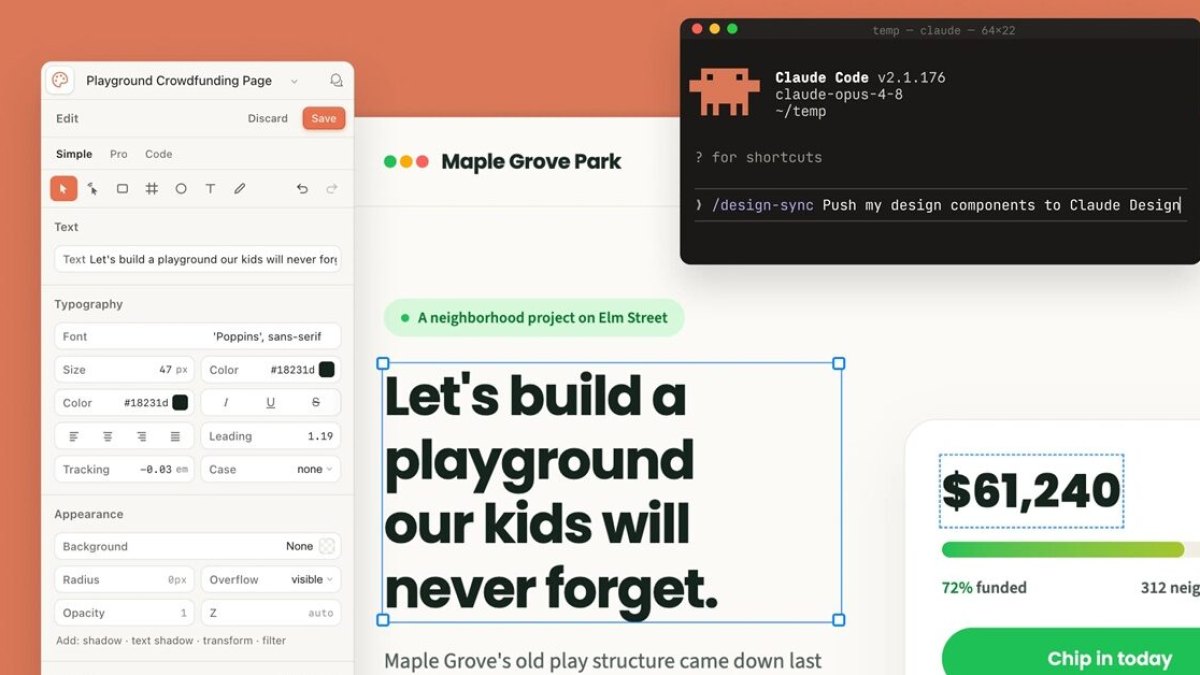This screenshot has width=1200, height=675.
Task: Align text right in Typography
Action: 141,436
